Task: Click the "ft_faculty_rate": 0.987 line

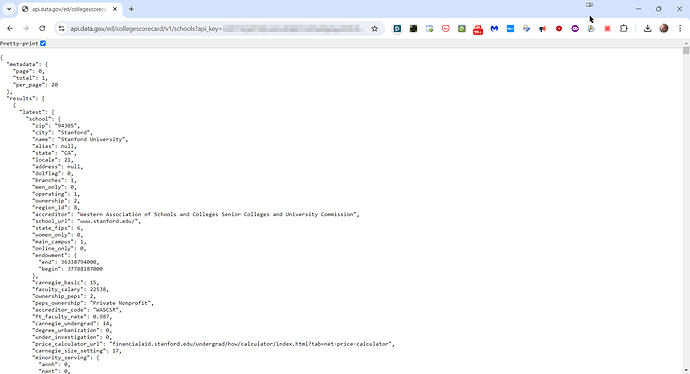Action: tap(72, 317)
